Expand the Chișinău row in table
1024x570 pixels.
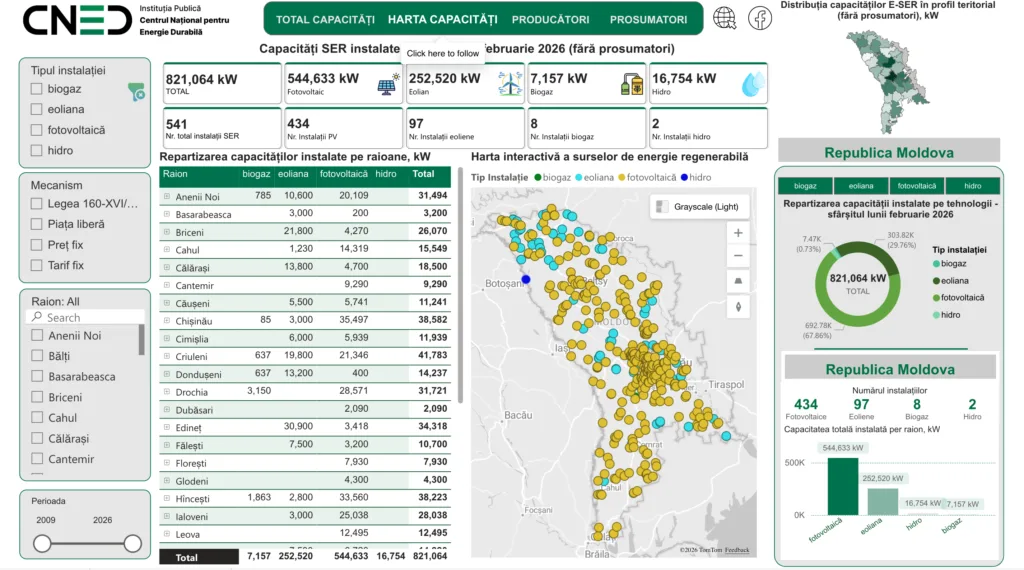(167, 321)
